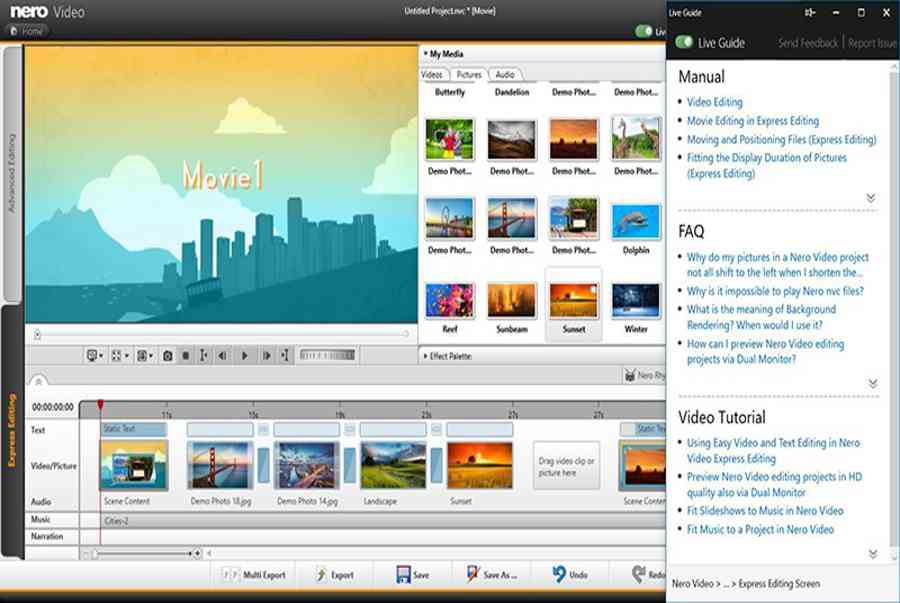The height and width of the screenshot is (603, 900).
Task: Select the Sunbeam picture thumbnail
Action: 512,300
